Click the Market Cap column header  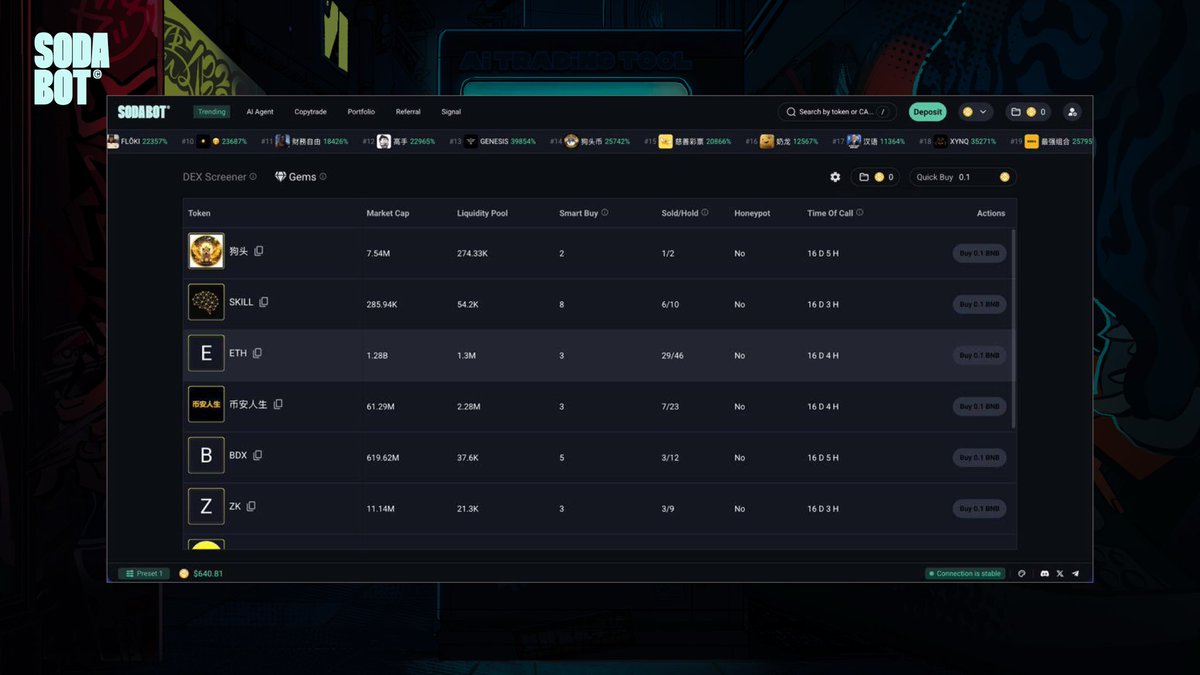pyautogui.click(x=388, y=213)
